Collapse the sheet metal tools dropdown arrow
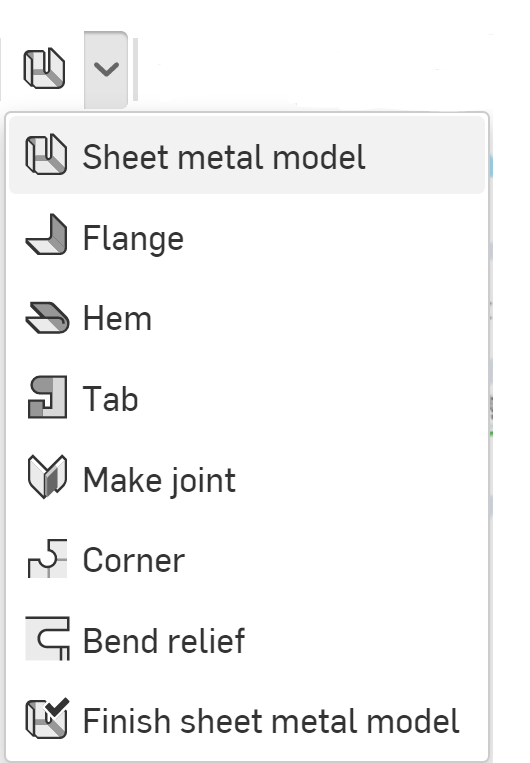Screen dimensions: 530x763 [x=106, y=70]
